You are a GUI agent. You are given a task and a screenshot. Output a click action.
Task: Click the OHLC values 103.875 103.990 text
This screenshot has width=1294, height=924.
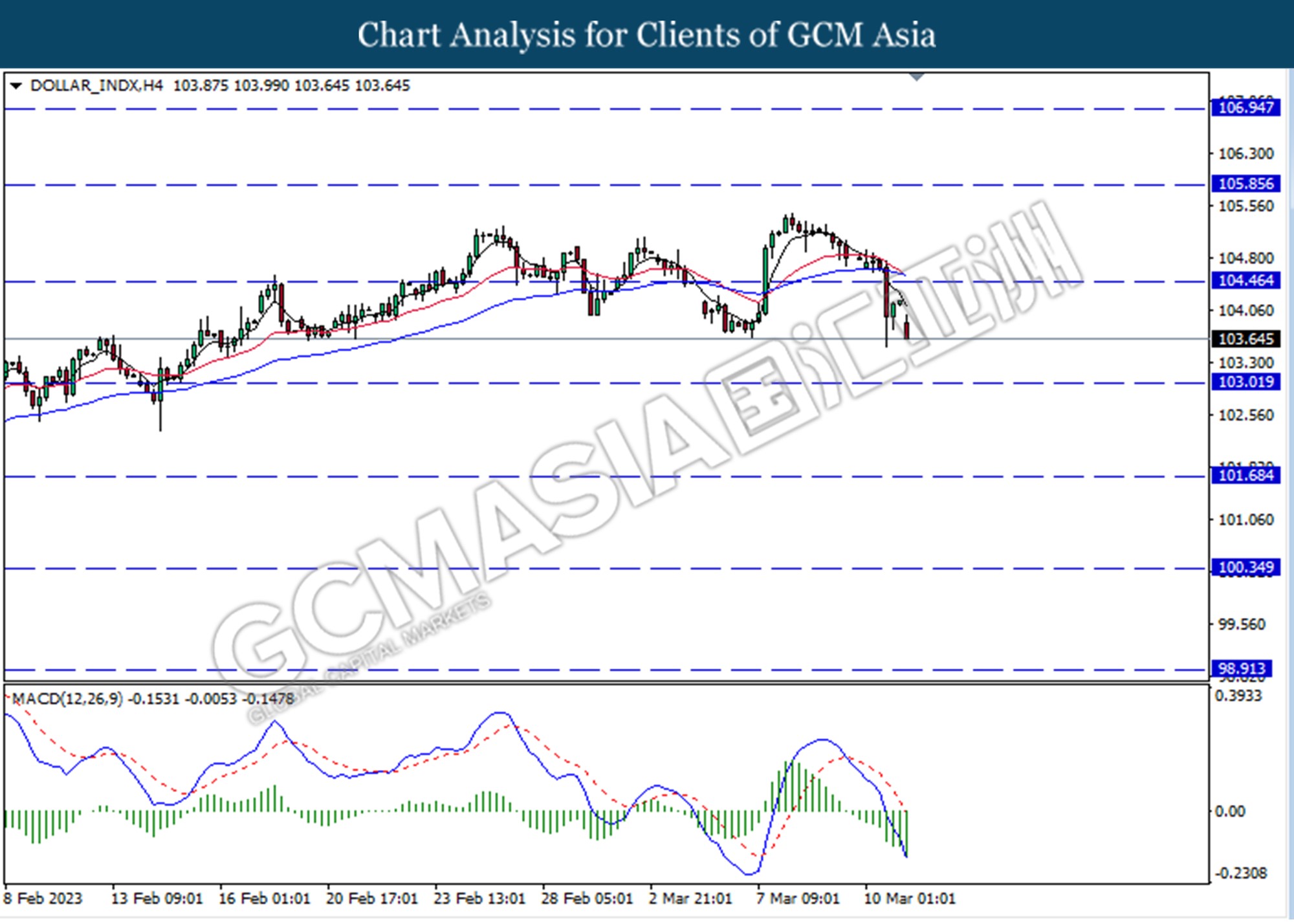[231, 85]
